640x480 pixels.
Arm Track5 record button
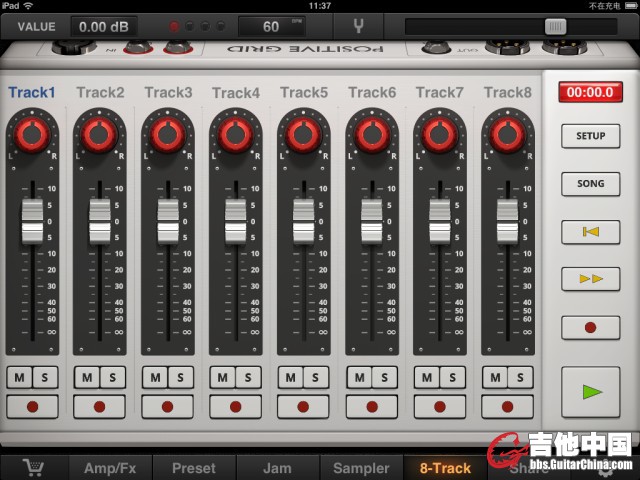[303, 407]
